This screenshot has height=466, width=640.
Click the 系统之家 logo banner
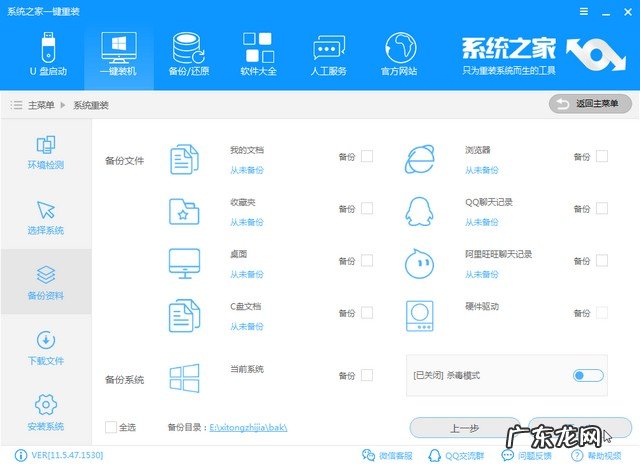pos(544,55)
